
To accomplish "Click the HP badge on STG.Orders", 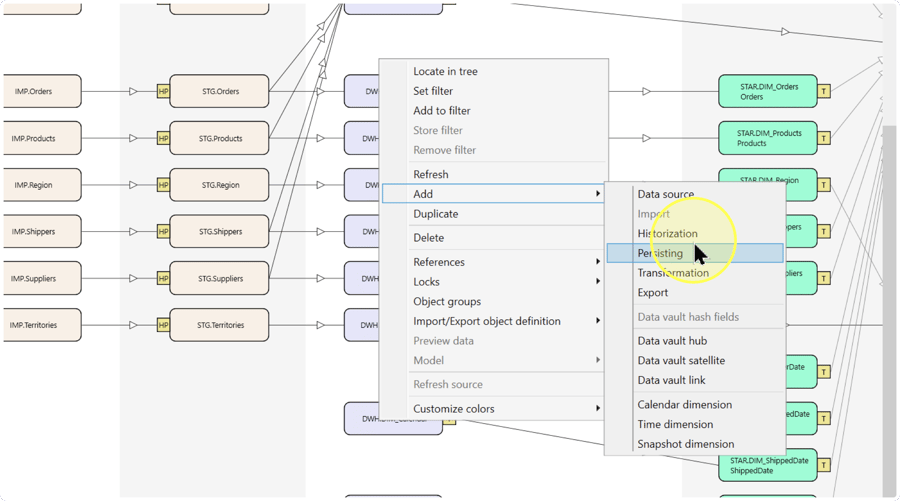I will tap(163, 91).
